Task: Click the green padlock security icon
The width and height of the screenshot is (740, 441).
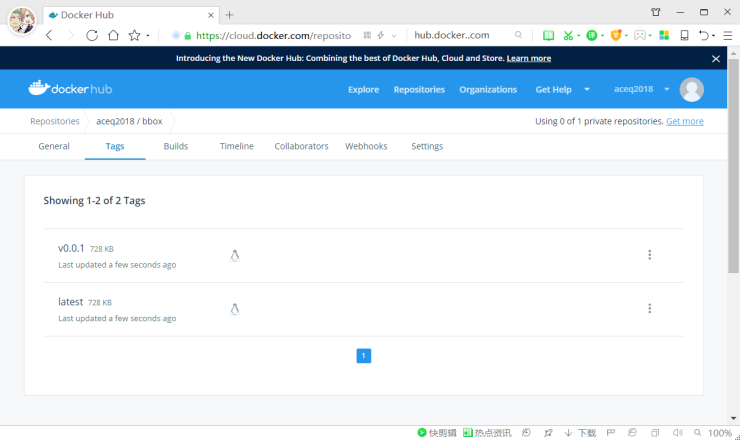Action: click(188, 35)
